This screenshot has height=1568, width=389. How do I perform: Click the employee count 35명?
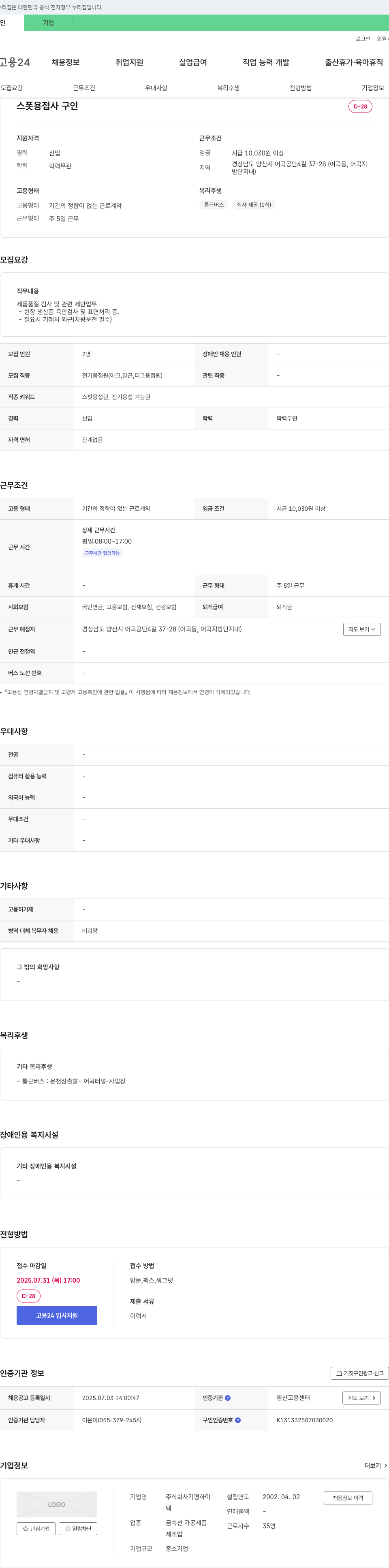click(x=269, y=1526)
